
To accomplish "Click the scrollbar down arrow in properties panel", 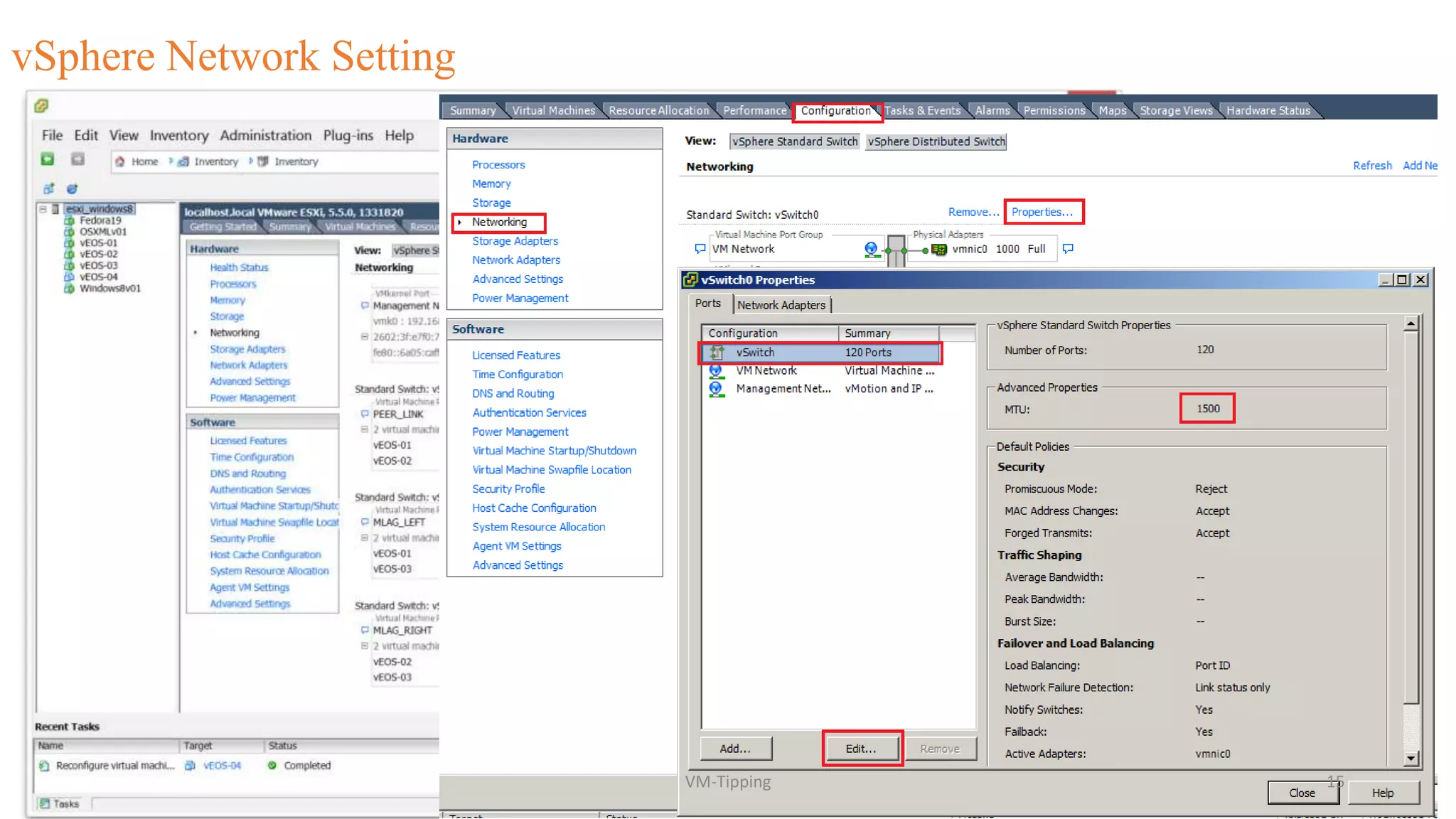I will (1411, 759).
